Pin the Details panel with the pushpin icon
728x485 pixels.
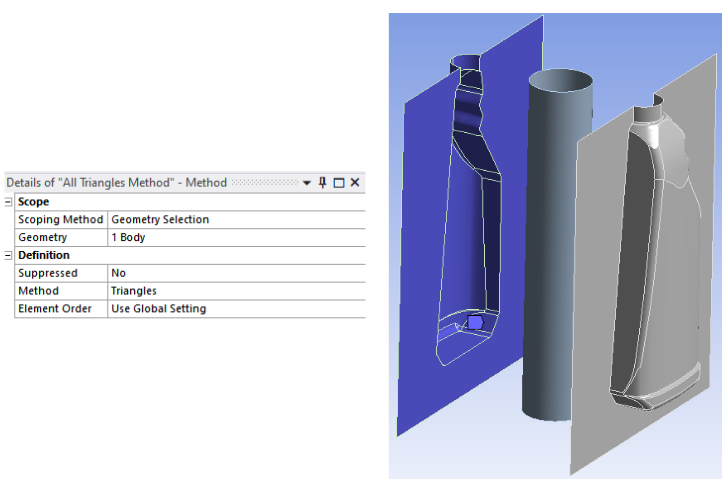(x=323, y=182)
